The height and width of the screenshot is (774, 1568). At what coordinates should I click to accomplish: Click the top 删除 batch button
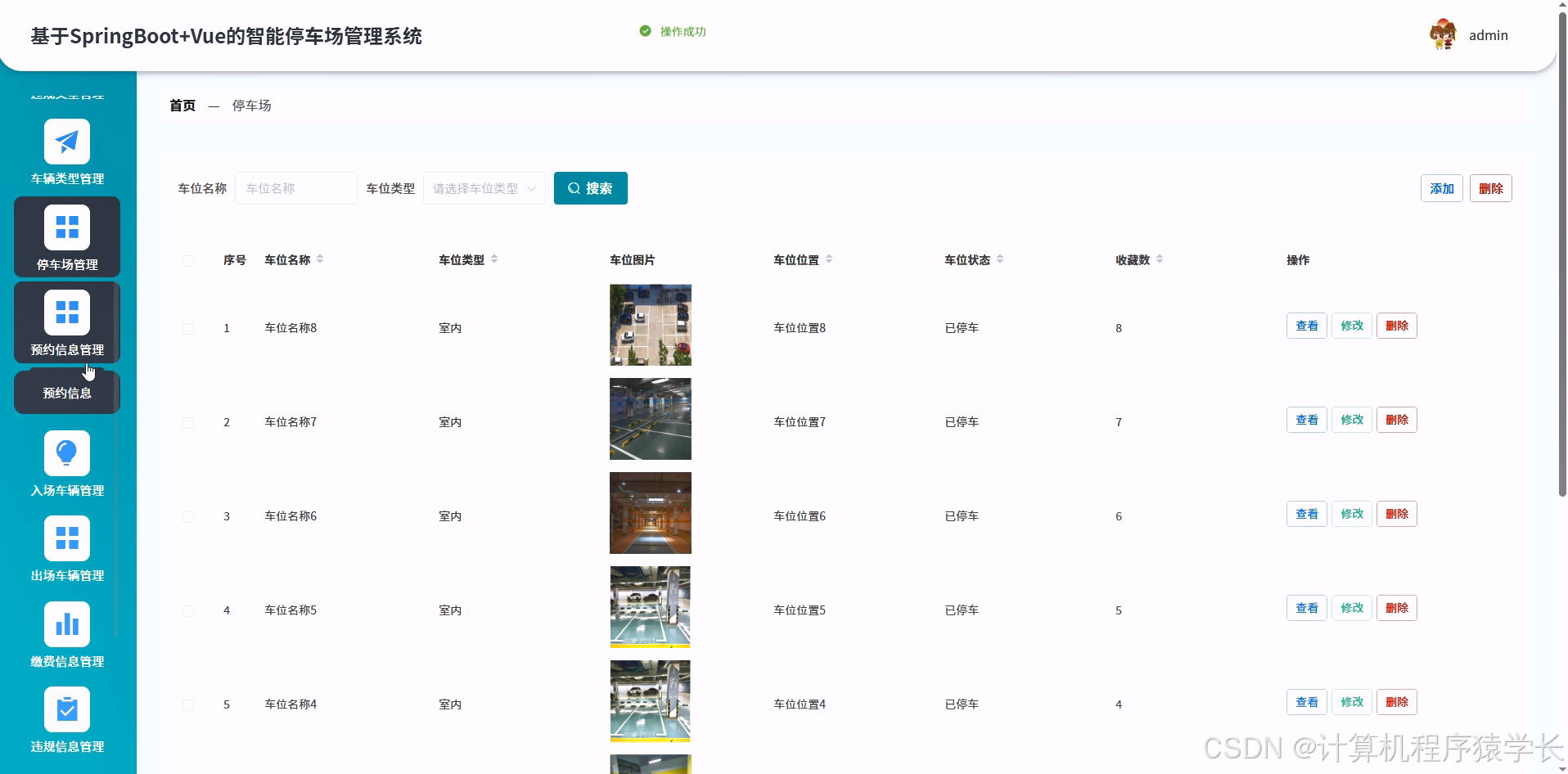(1490, 188)
